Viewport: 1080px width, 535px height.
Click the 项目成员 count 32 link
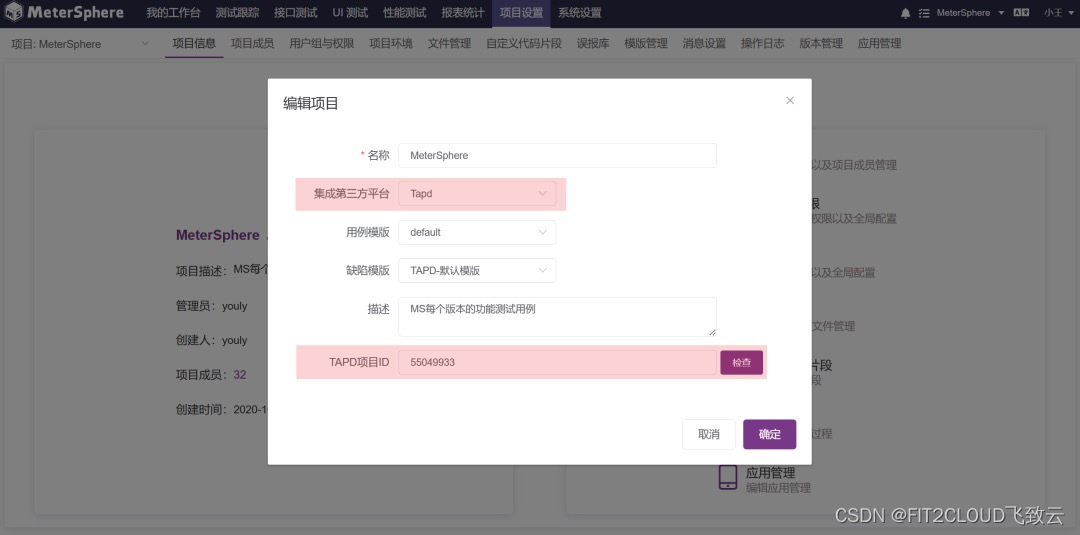click(x=240, y=375)
